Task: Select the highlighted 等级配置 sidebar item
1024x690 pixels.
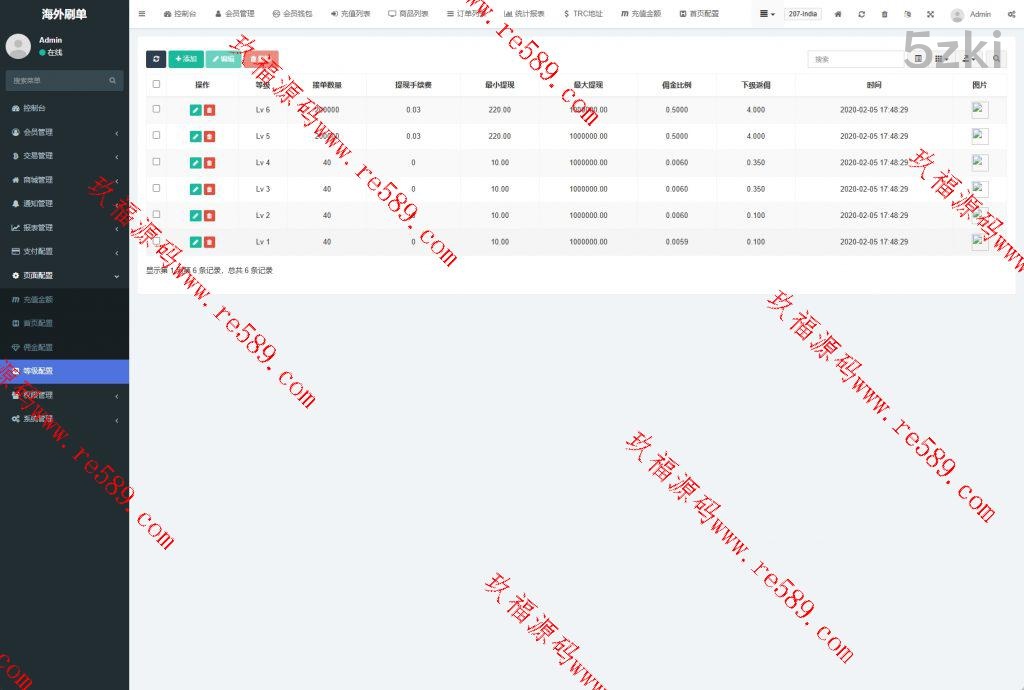Action: (x=64, y=371)
